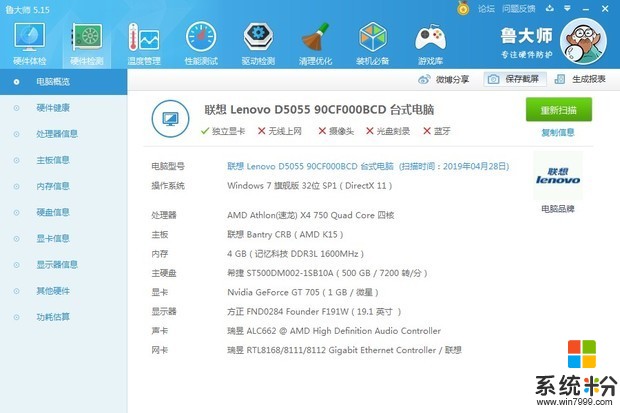Click the Founder F191W monitor text
This screenshot has width=620, height=413.
[x=314, y=312]
